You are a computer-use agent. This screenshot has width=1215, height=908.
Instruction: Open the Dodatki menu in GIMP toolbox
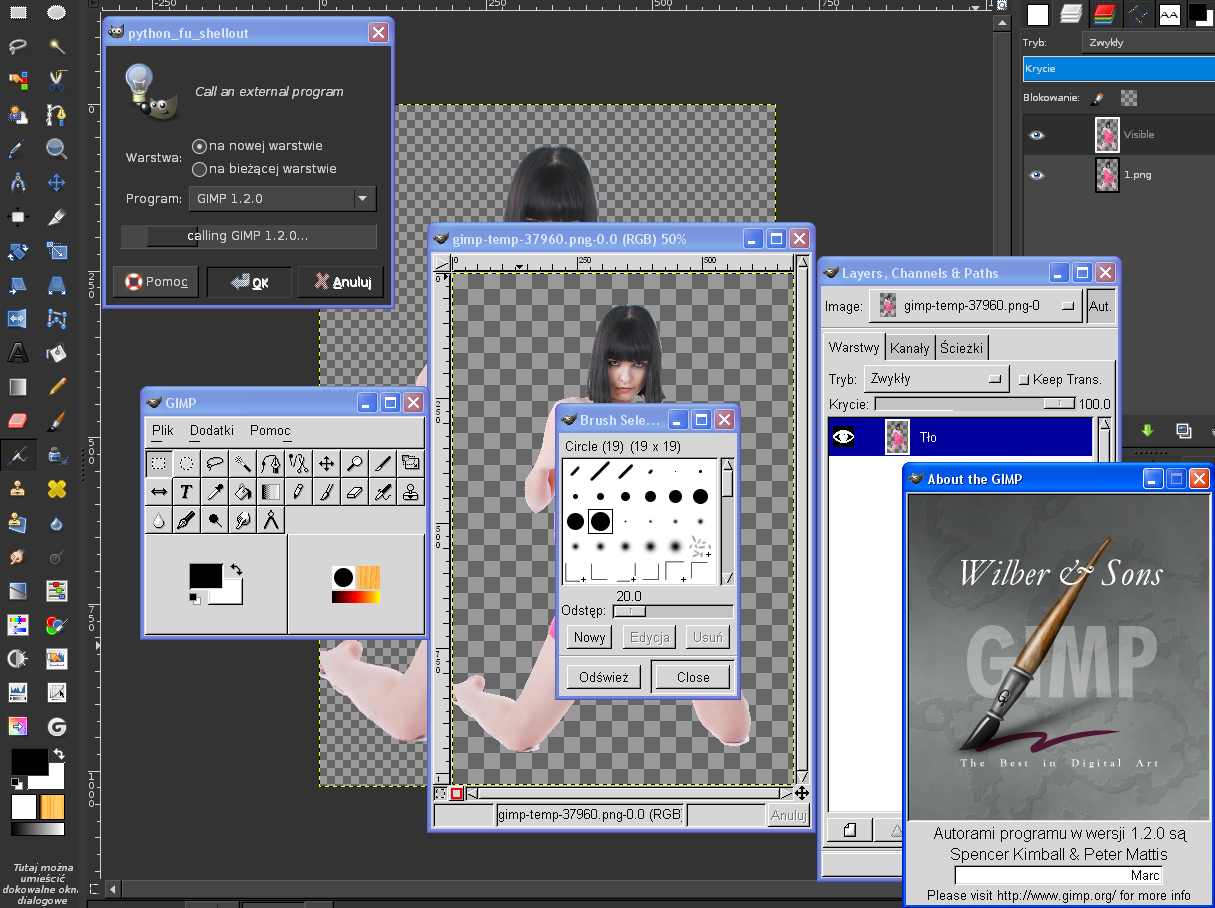tap(212, 431)
